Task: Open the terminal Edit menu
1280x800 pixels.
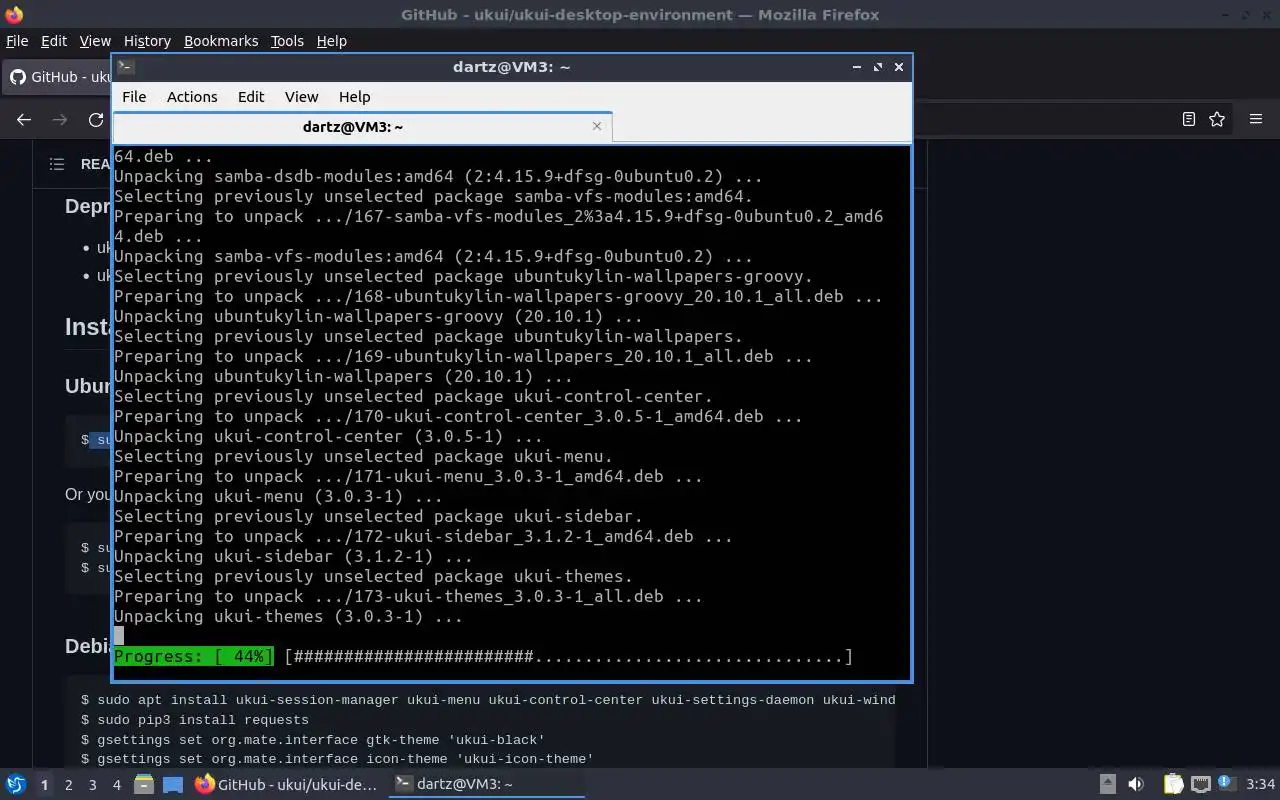Action: coord(251,97)
